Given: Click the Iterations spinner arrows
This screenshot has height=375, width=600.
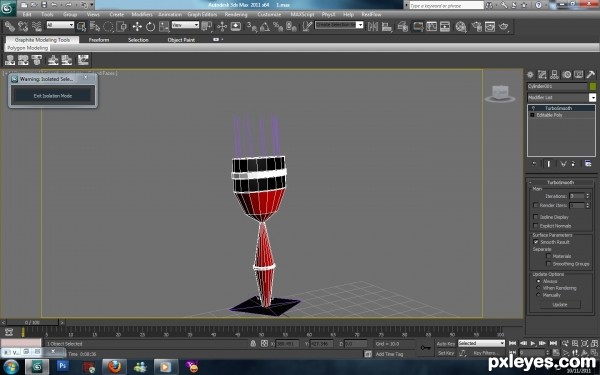Looking at the screenshot, I should [x=588, y=196].
